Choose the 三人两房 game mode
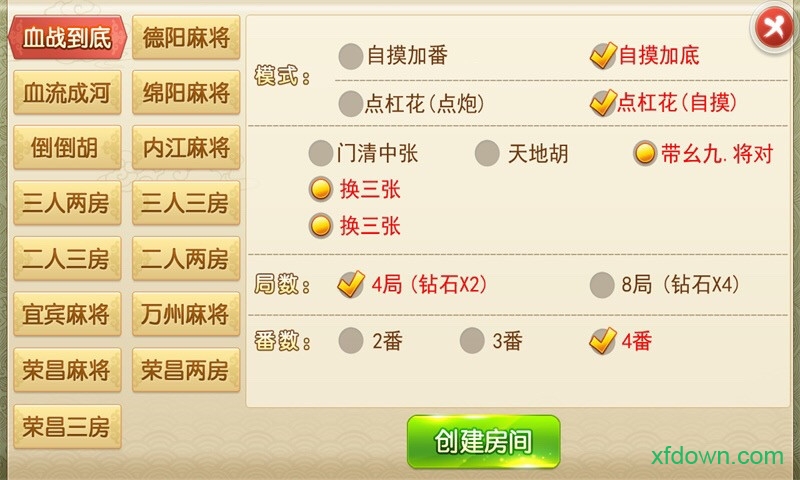The image size is (800, 480). pos(67,203)
